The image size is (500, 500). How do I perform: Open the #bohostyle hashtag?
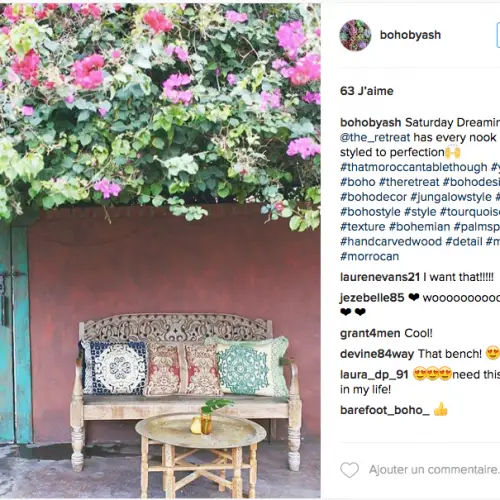tap(370, 212)
